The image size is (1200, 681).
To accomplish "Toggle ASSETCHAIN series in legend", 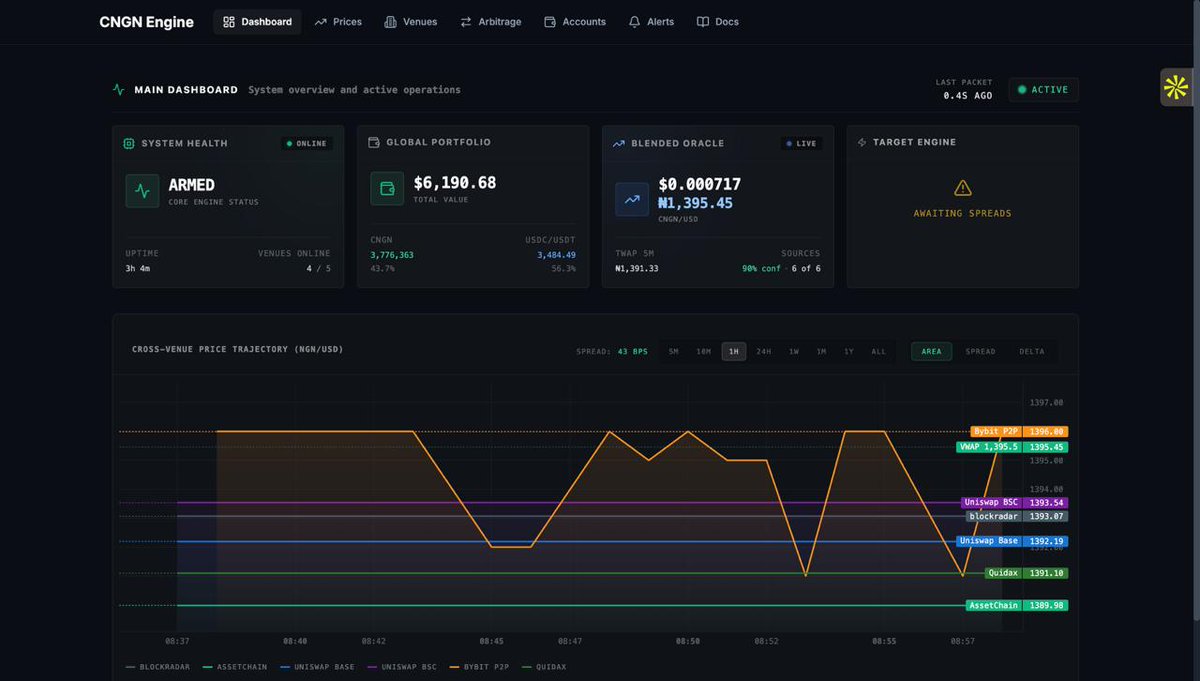I will 235,667.
